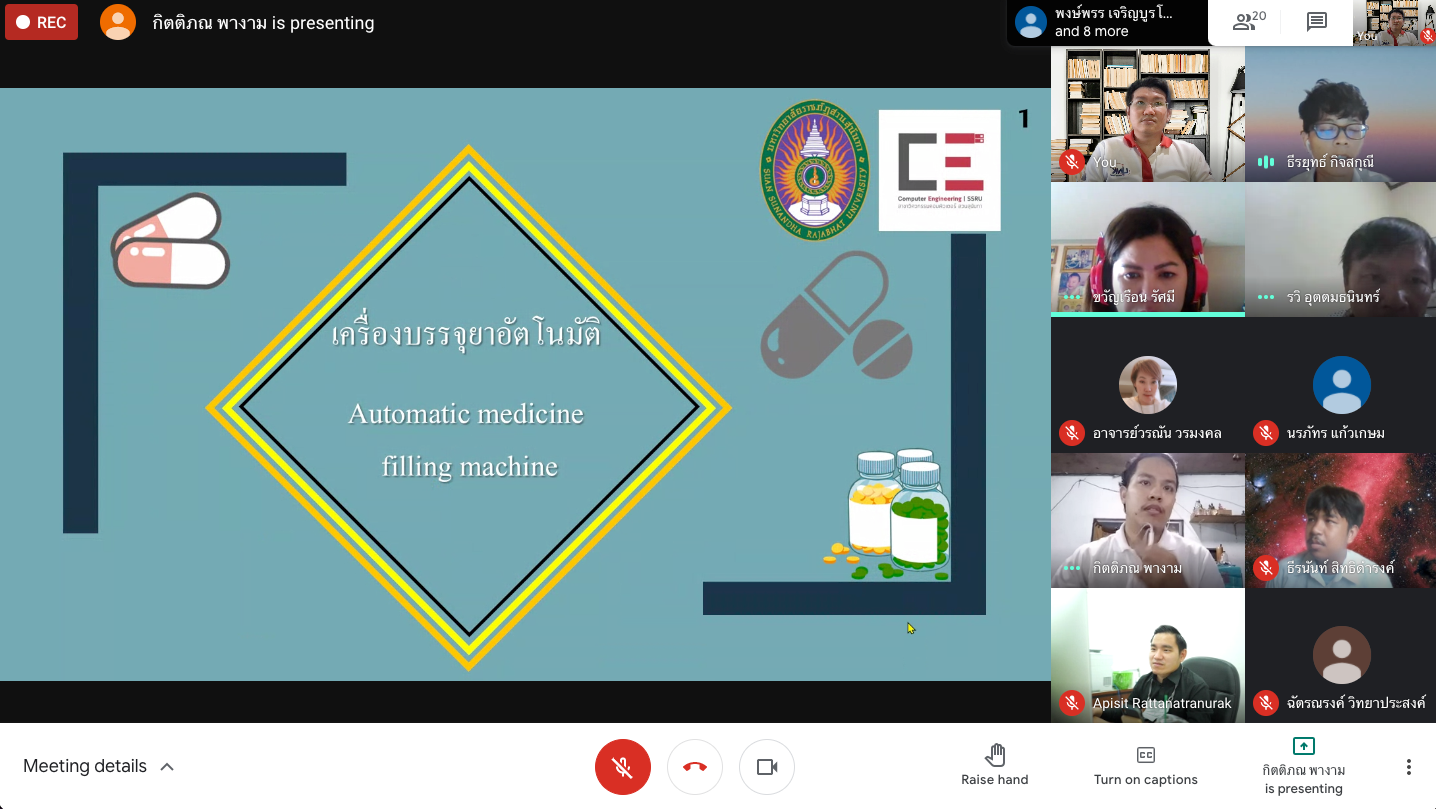Click the presenter avatar at top left

click(x=118, y=22)
